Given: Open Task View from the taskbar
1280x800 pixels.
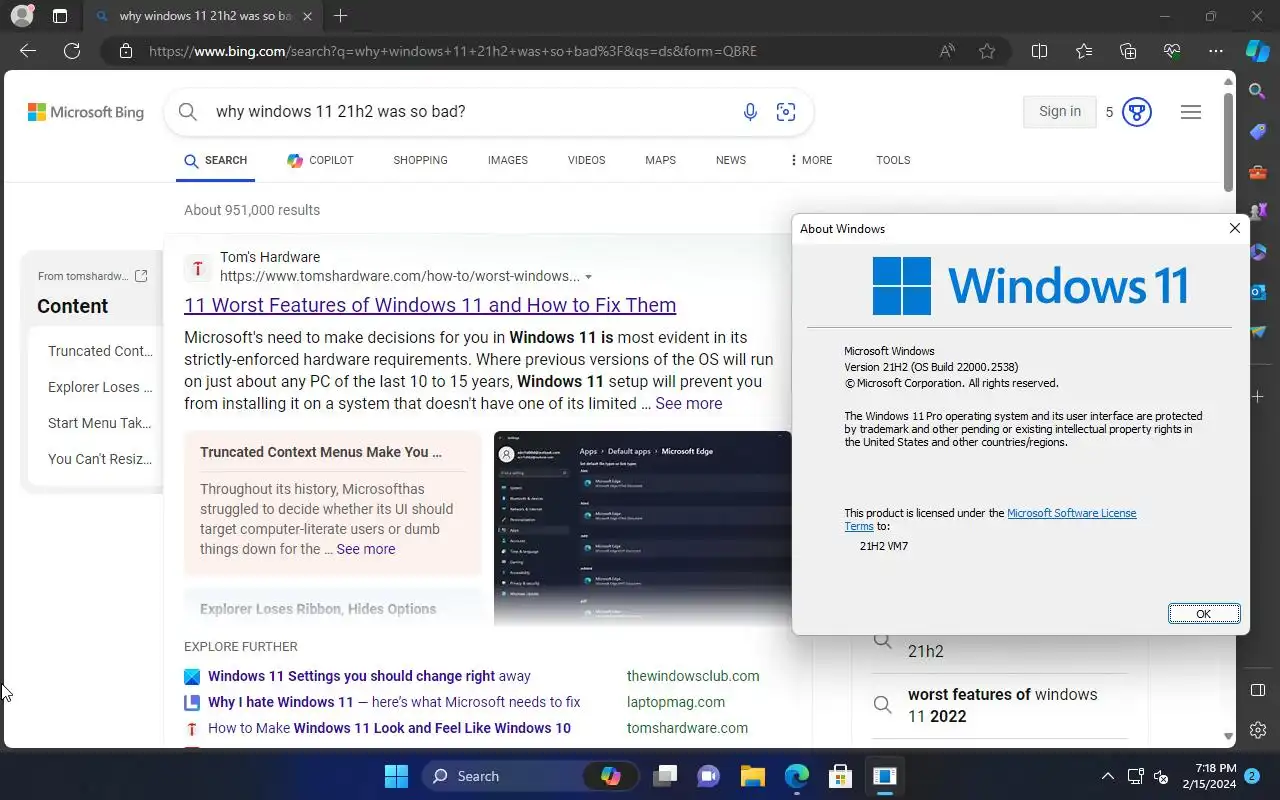Looking at the screenshot, I should click(x=665, y=776).
